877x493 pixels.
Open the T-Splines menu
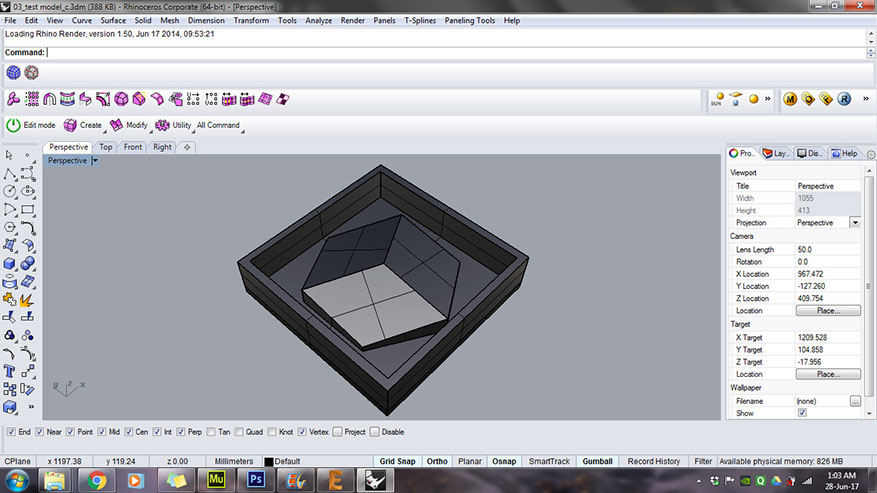click(x=420, y=21)
